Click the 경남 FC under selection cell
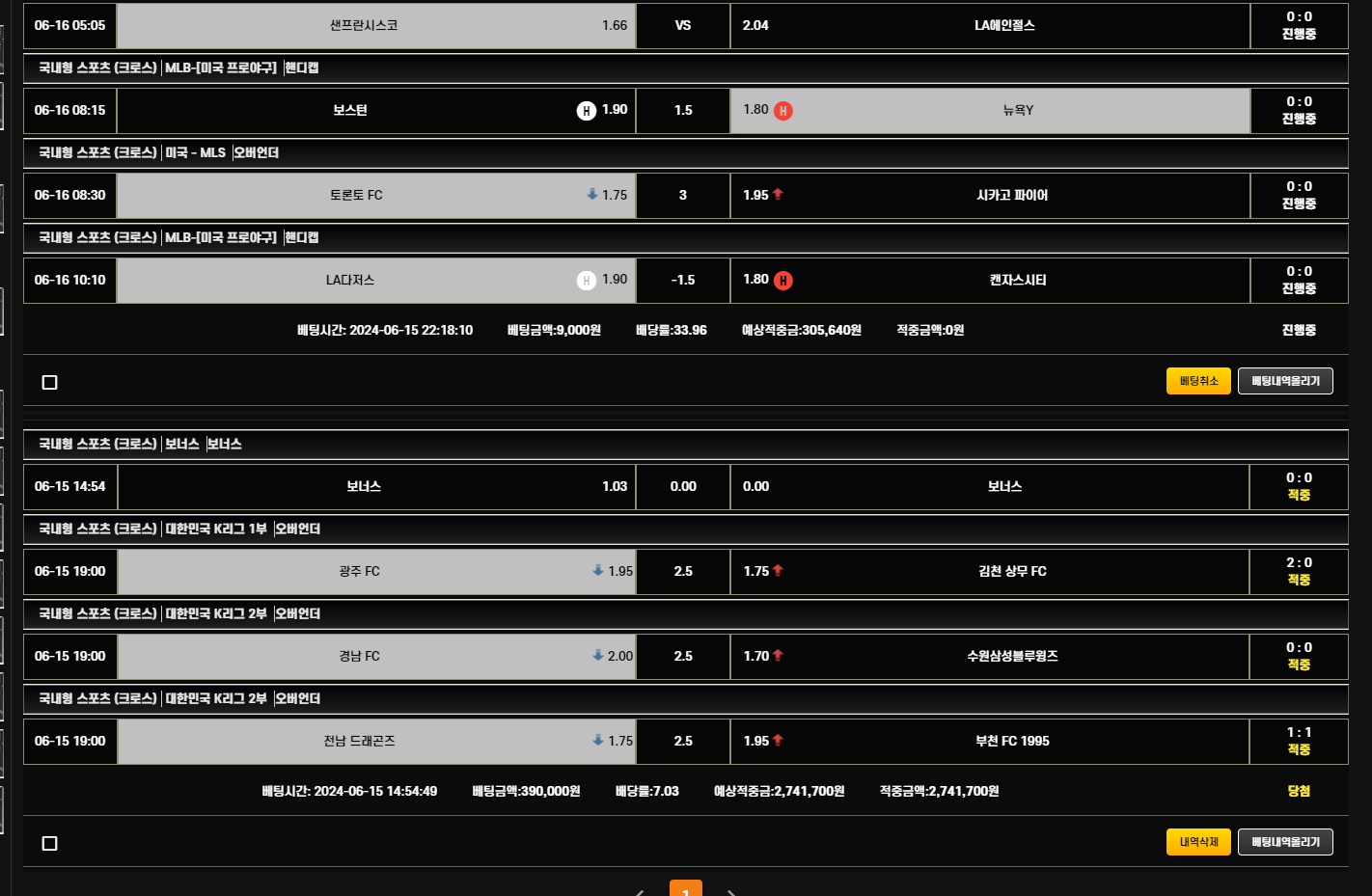1372x896 pixels. pos(376,657)
